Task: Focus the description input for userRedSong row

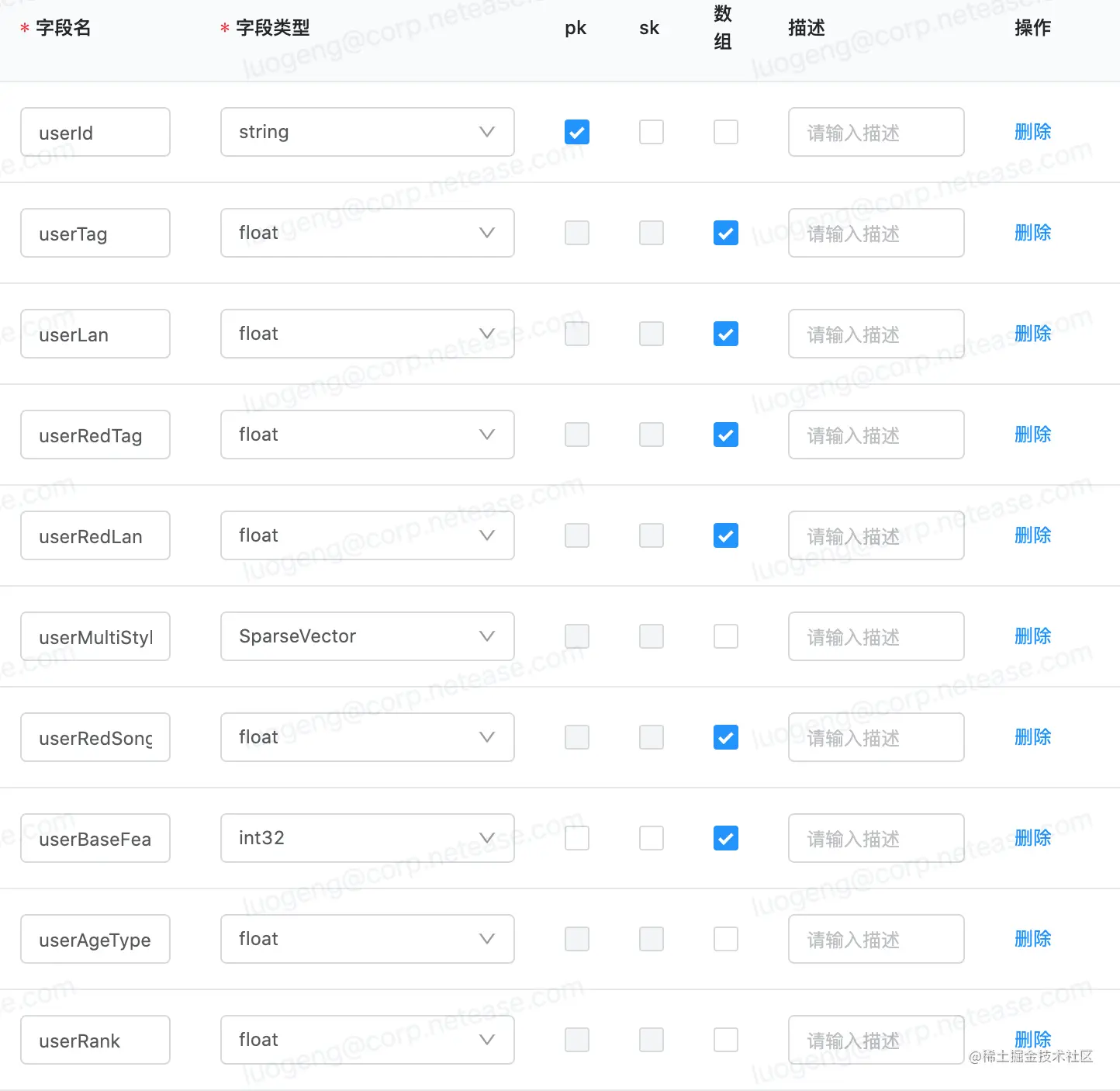Action: click(x=876, y=737)
